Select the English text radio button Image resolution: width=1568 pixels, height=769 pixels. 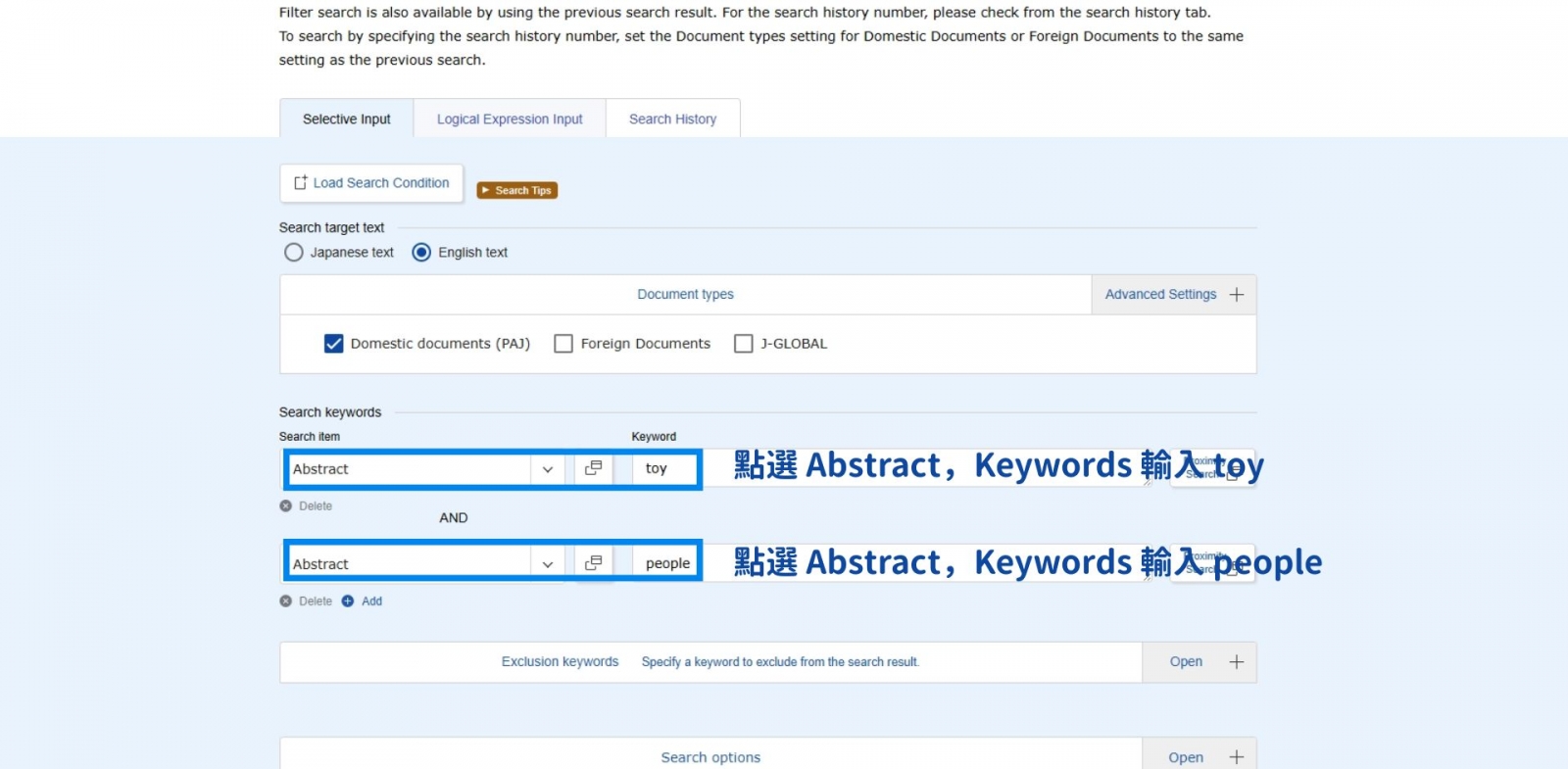tap(421, 253)
